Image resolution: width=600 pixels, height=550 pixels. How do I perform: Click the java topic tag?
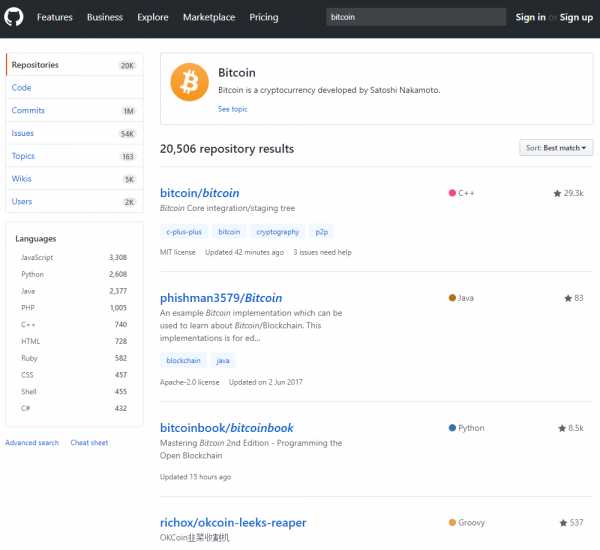point(223,361)
